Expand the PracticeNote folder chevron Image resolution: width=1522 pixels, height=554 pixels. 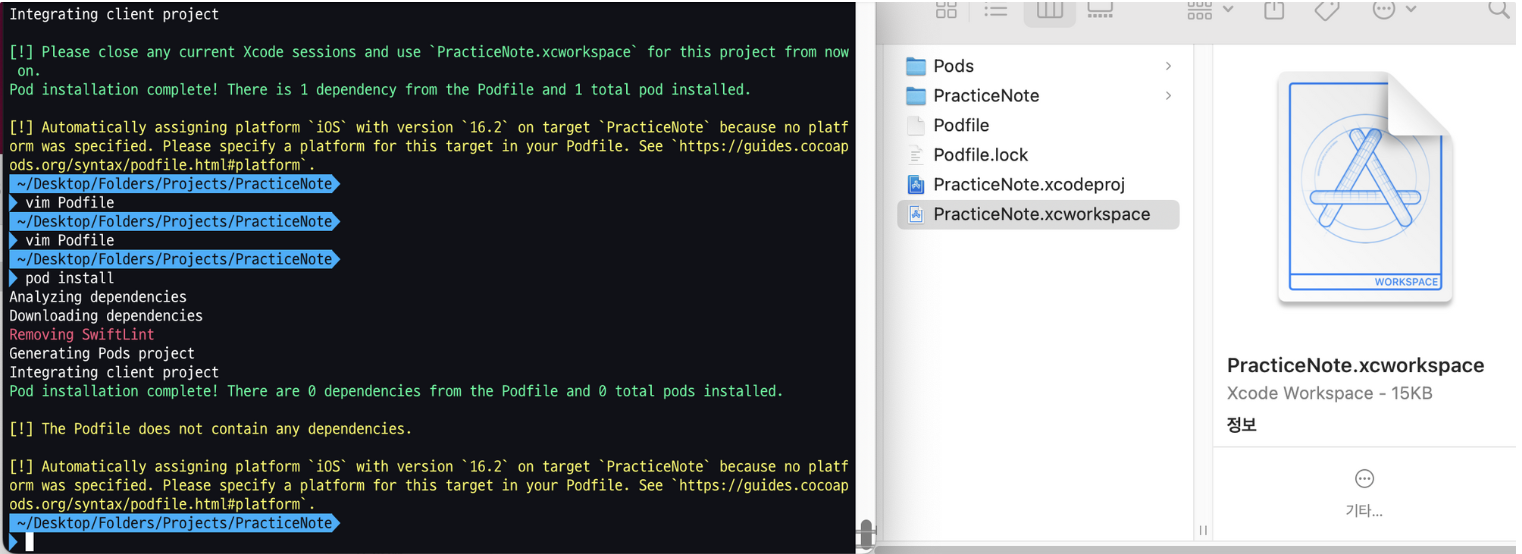click(x=1168, y=96)
